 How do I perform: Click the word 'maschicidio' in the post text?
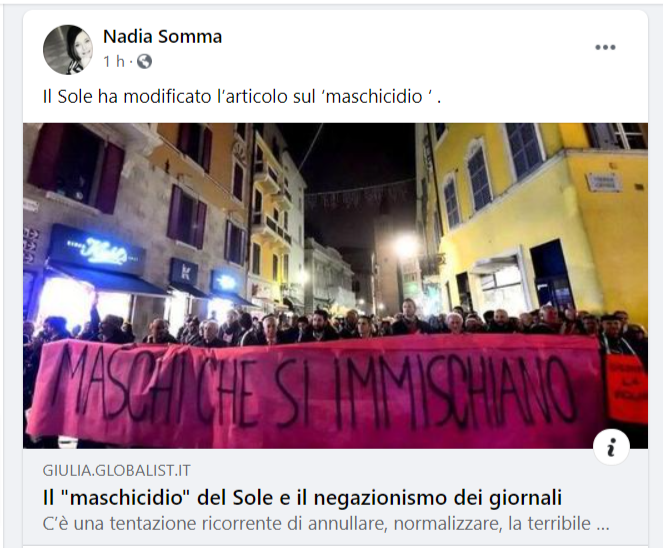pos(374,97)
